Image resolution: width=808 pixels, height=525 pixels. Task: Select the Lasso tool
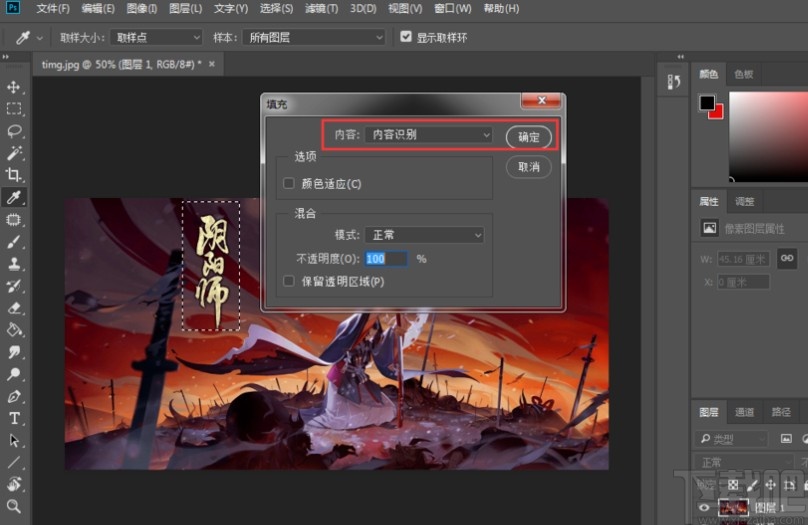[14, 131]
